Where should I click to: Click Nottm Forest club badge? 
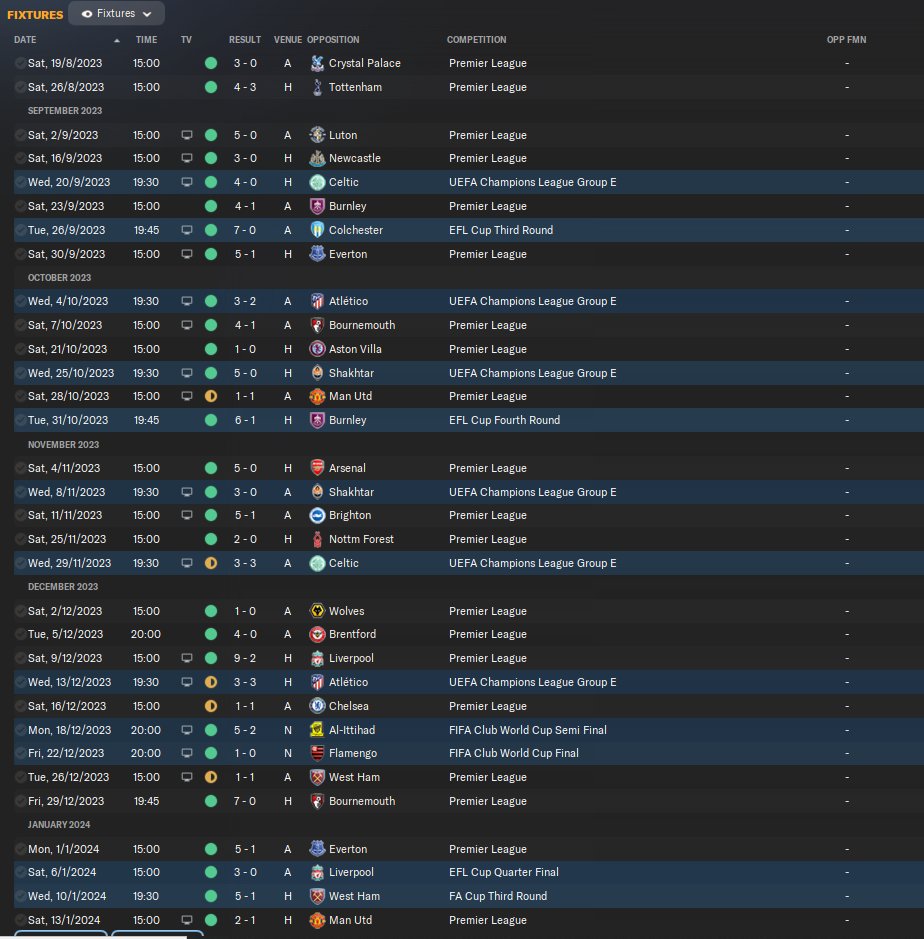click(317, 539)
